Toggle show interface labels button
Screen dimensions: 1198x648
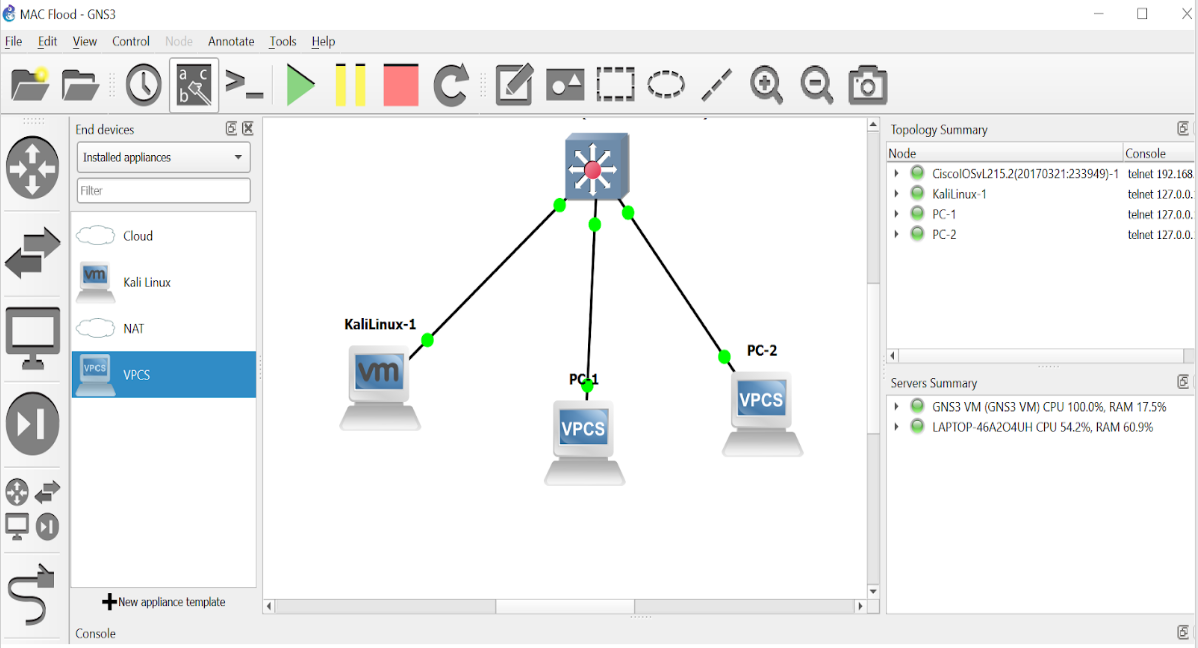tap(194, 85)
